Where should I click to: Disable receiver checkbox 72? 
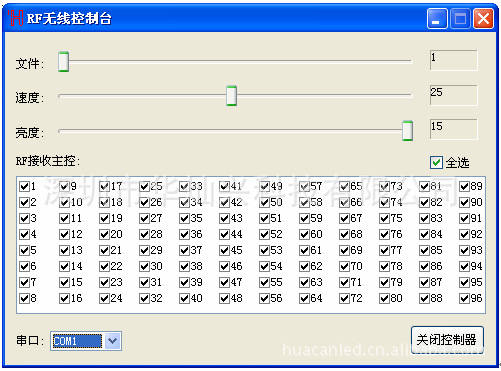tap(345, 298)
